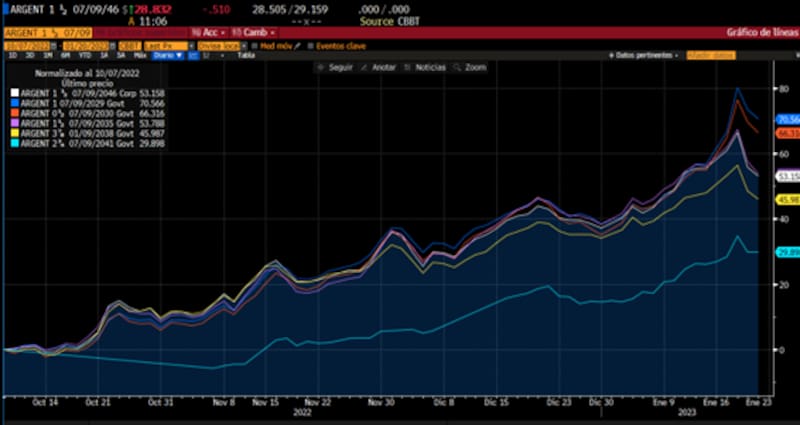Open the Noticias chart overlay

tap(421, 68)
